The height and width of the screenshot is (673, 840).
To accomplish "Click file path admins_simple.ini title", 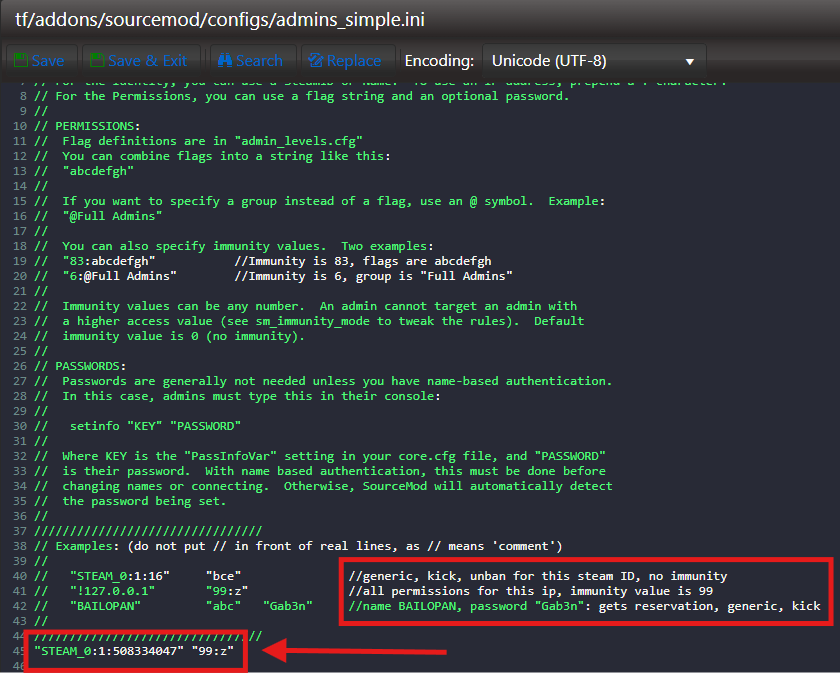I will tap(220, 20).
